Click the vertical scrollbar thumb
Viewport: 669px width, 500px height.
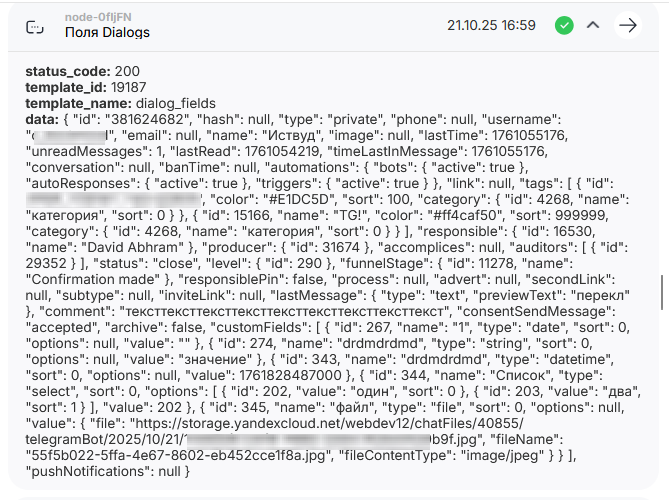661,291
